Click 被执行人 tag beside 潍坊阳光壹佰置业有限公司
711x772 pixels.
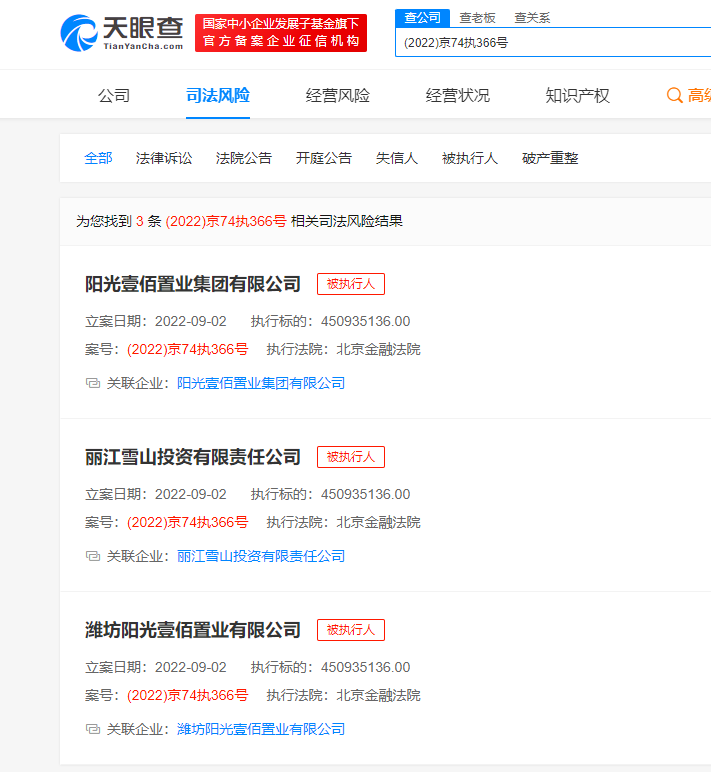(351, 630)
